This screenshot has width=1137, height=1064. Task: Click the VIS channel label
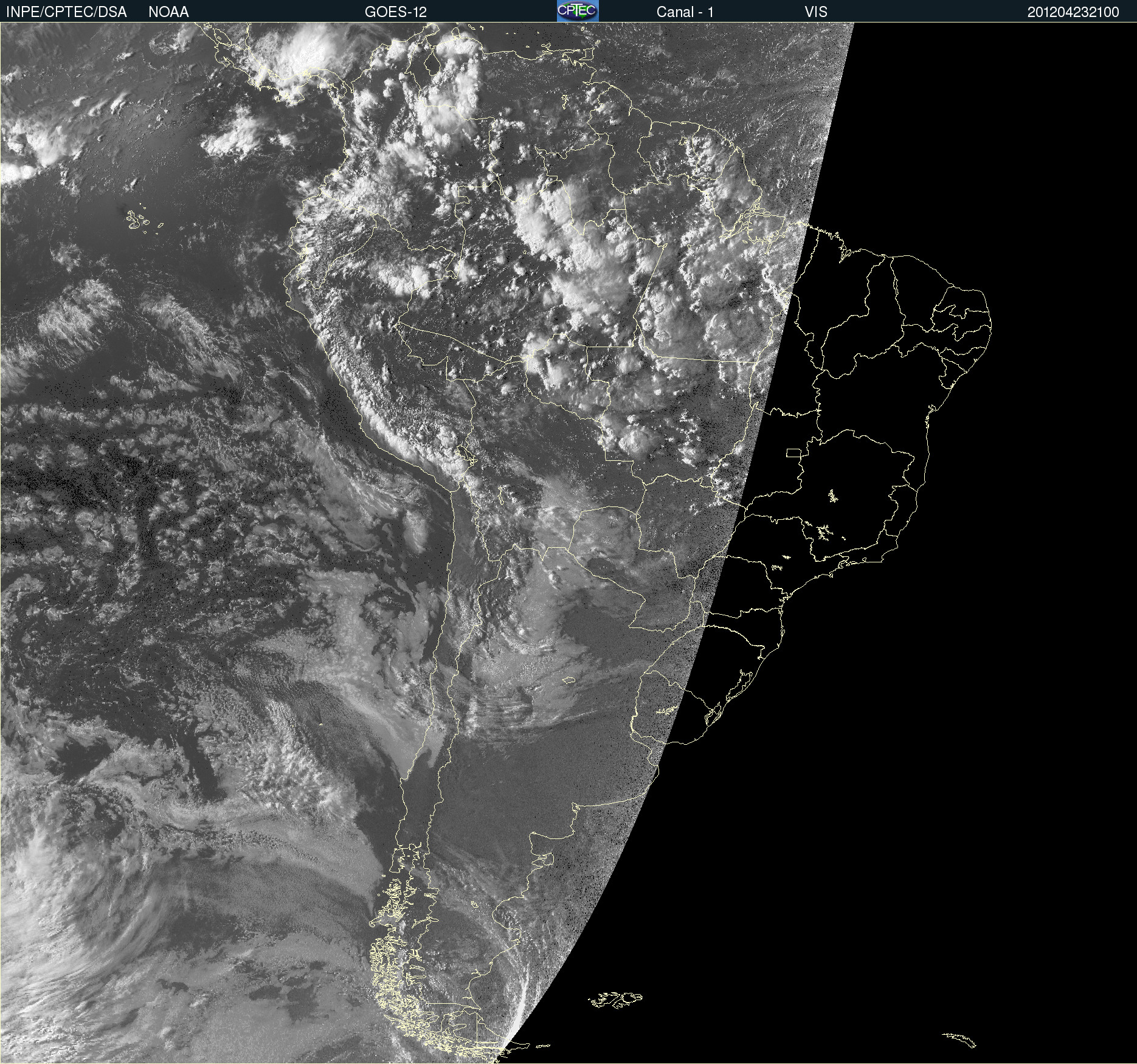tap(815, 12)
